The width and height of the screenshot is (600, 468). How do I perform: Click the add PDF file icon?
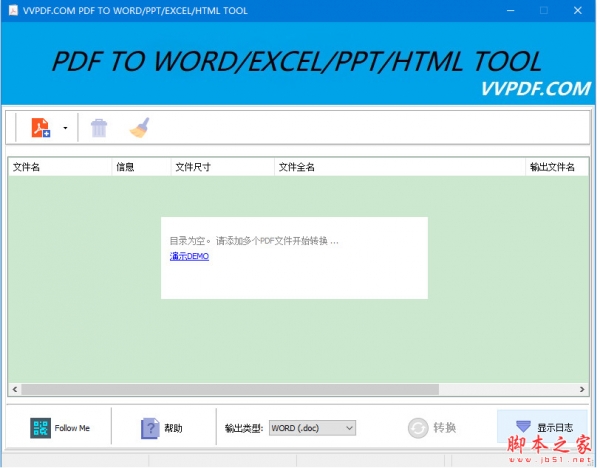[x=41, y=127]
